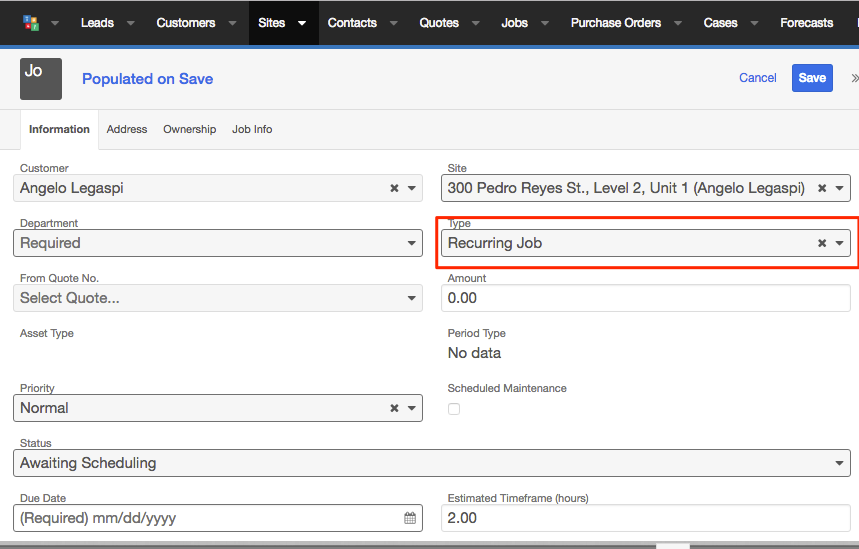Click the Populated on Save title
Viewport: 859px width, 549px height.
[x=147, y=79]
